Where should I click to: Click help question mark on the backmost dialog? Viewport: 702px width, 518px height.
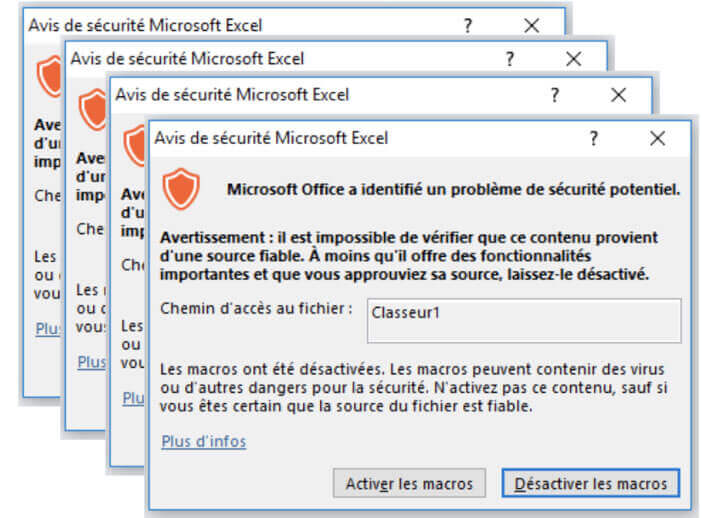tap(468, 26)
